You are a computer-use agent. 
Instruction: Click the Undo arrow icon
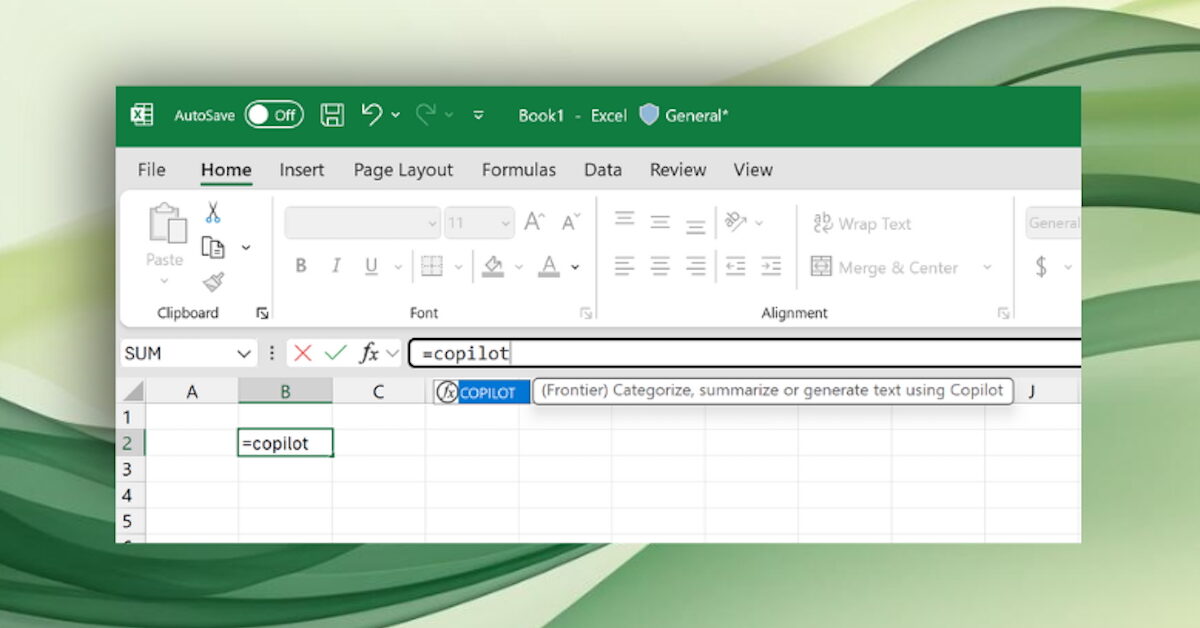pyautogui.click(x=372, y=115)
